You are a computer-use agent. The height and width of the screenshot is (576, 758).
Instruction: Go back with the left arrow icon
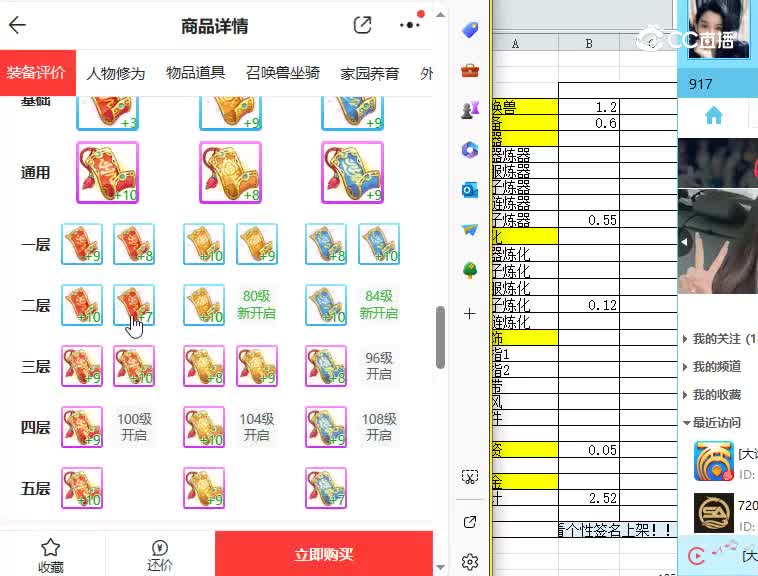17,25
